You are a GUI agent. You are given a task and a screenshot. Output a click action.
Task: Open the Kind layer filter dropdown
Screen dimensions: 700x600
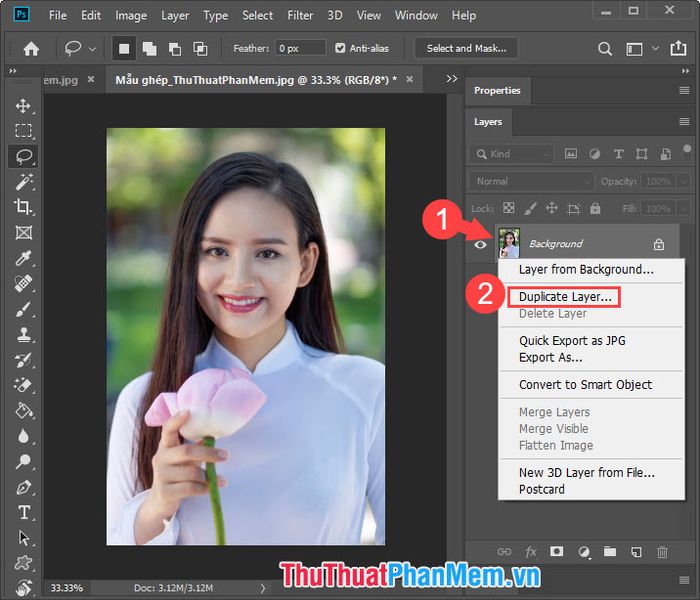pos(511,154)
